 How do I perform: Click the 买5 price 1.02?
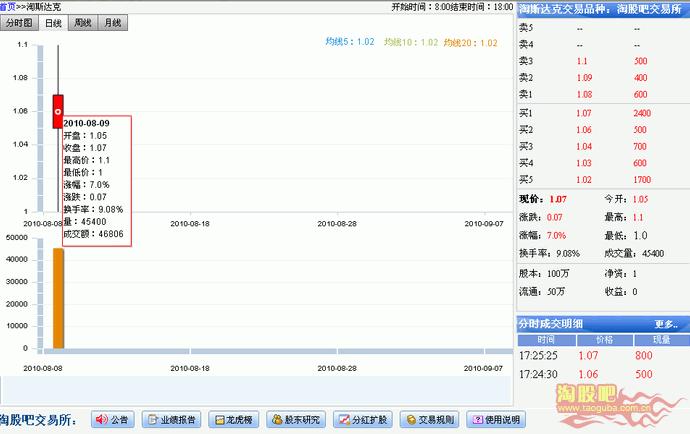click(584, 180)
